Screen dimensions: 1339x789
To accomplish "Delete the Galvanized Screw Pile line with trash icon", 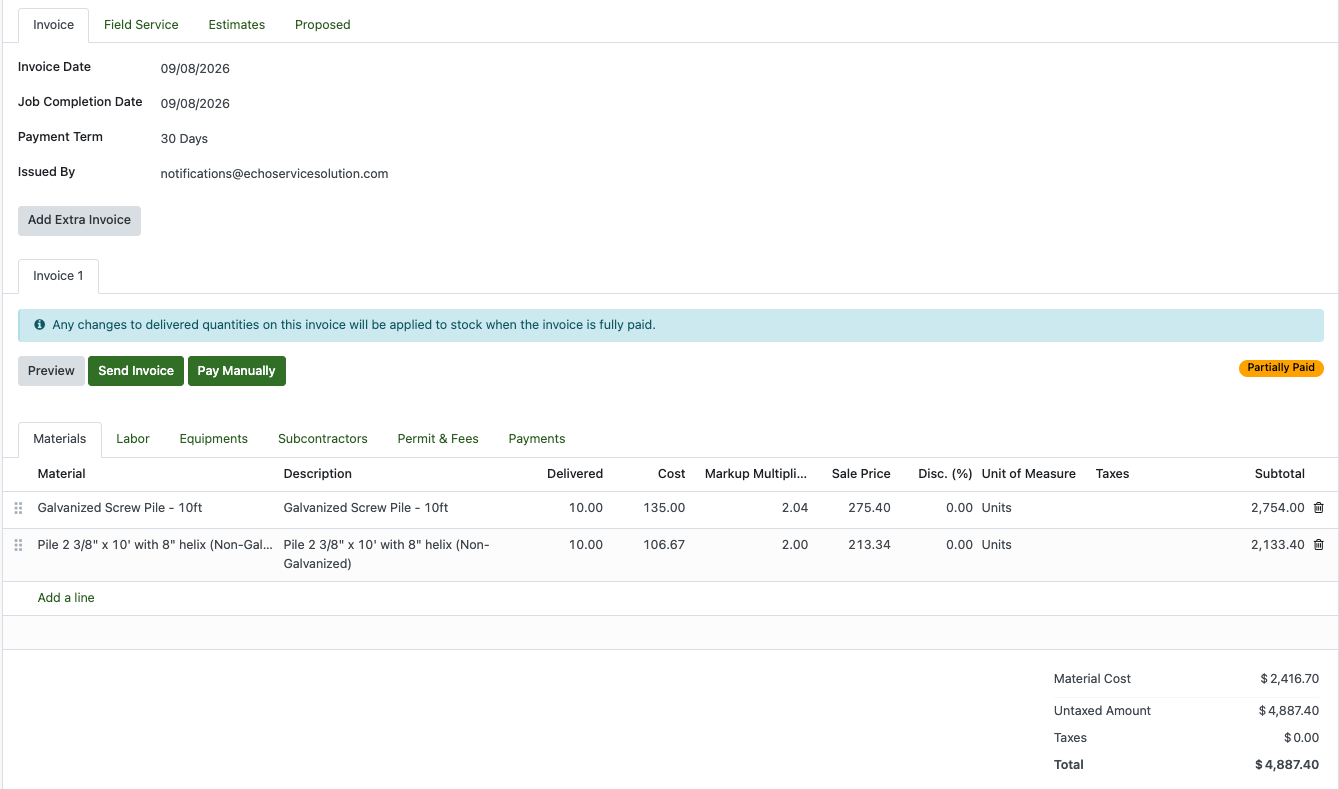I will (1318, 508).
